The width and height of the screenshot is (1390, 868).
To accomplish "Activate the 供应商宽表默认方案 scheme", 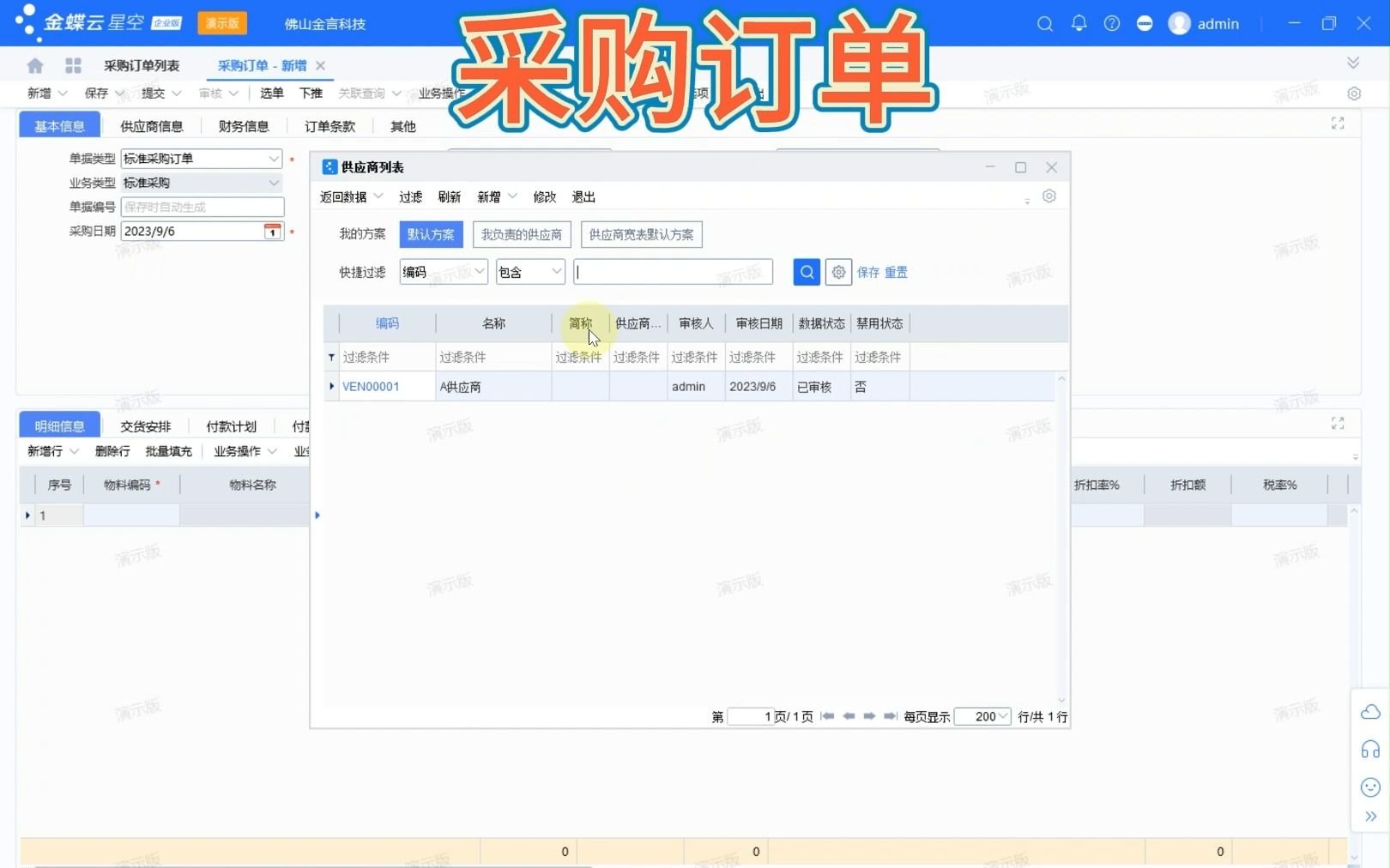I will click(x=641, y=234).
